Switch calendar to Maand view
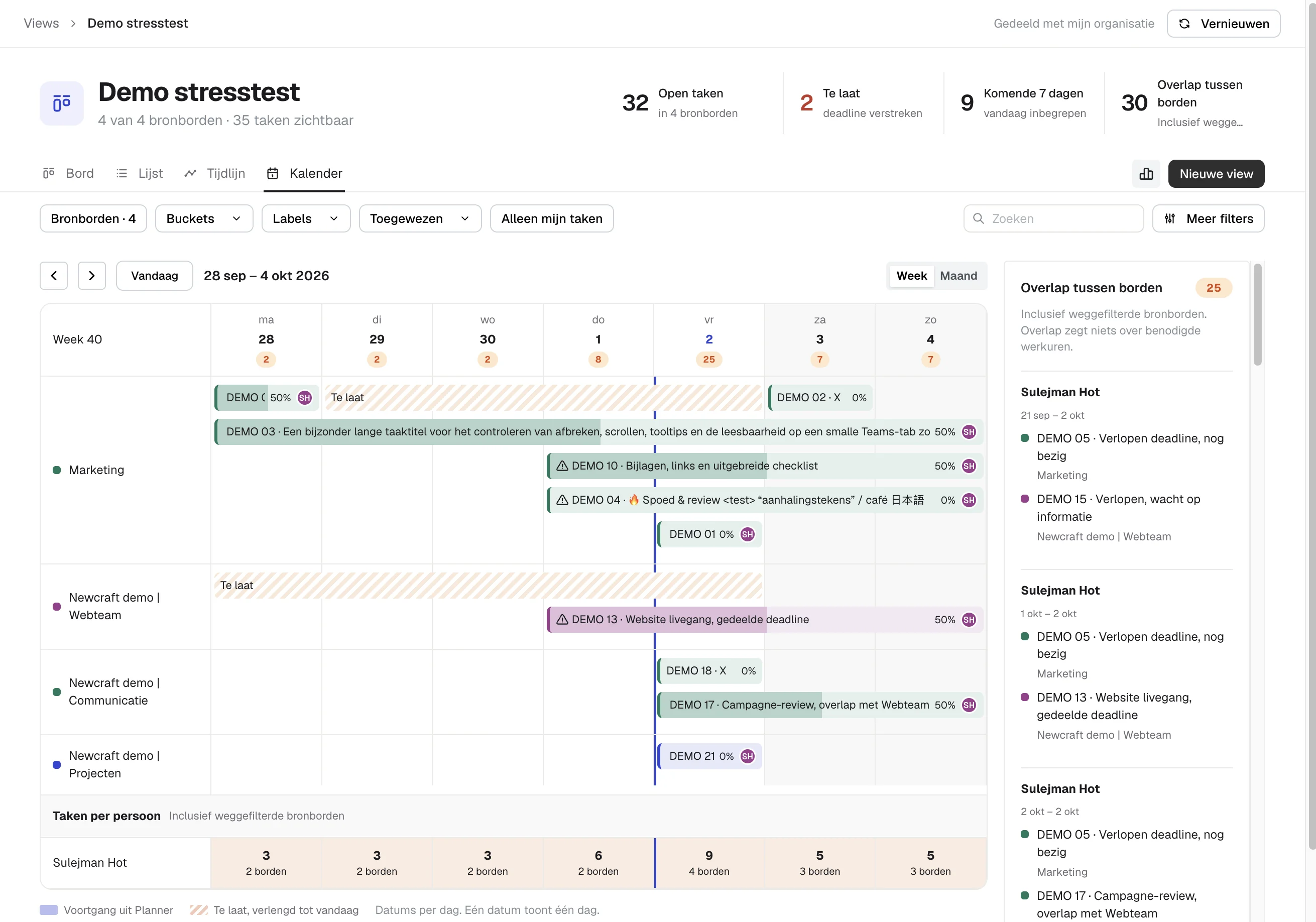The width and height of the screenshot is (1316, 922). (x=959, y=276)
